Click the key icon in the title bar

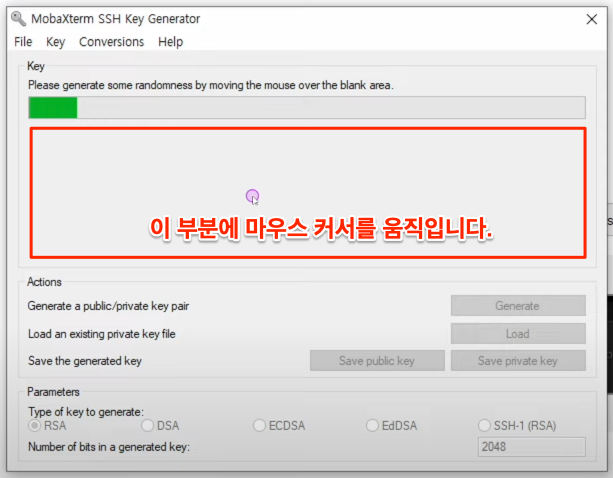[18, 18]
